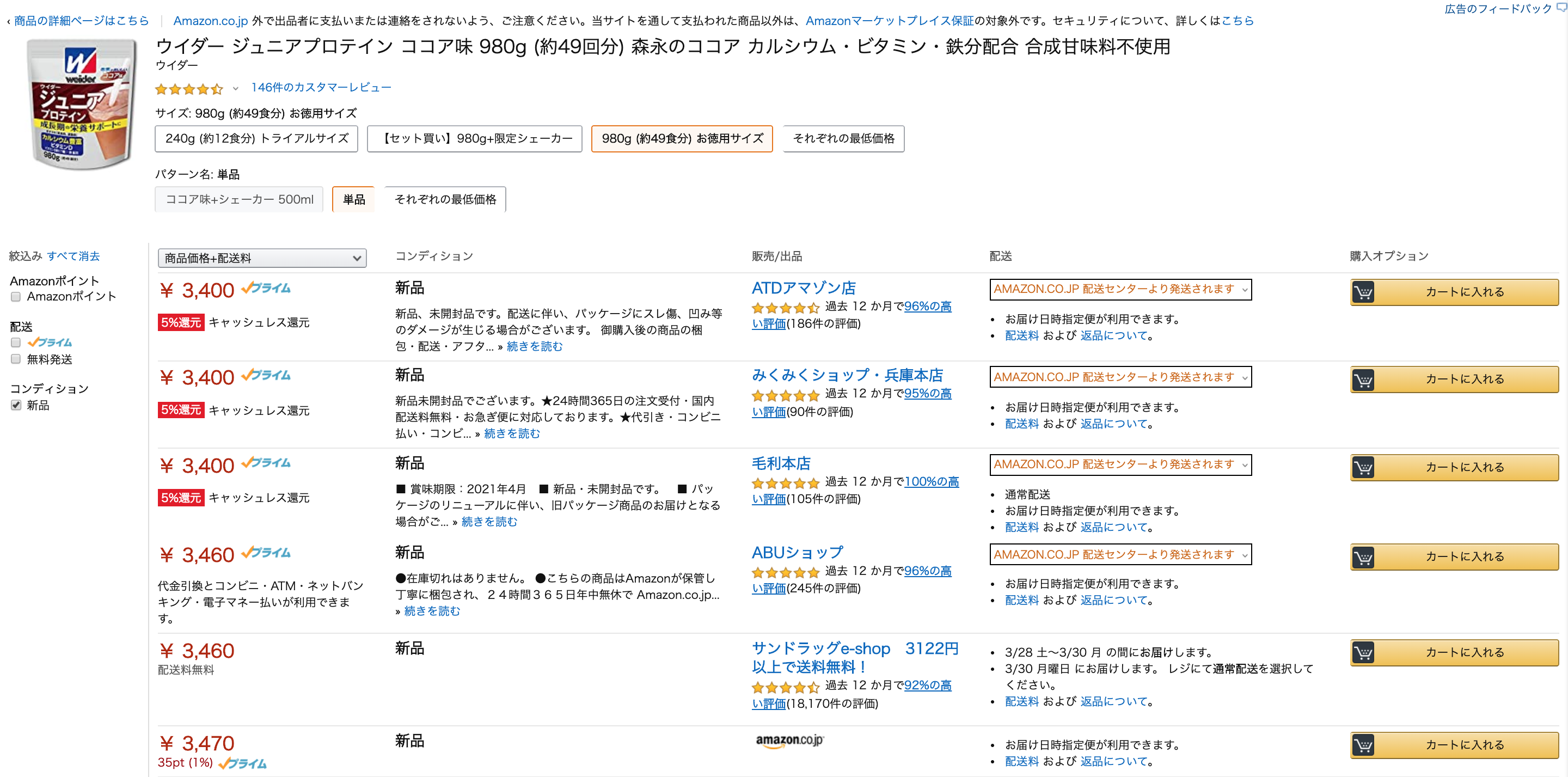Open ATDアマゾン店 seller page

[x=804, y=288]
